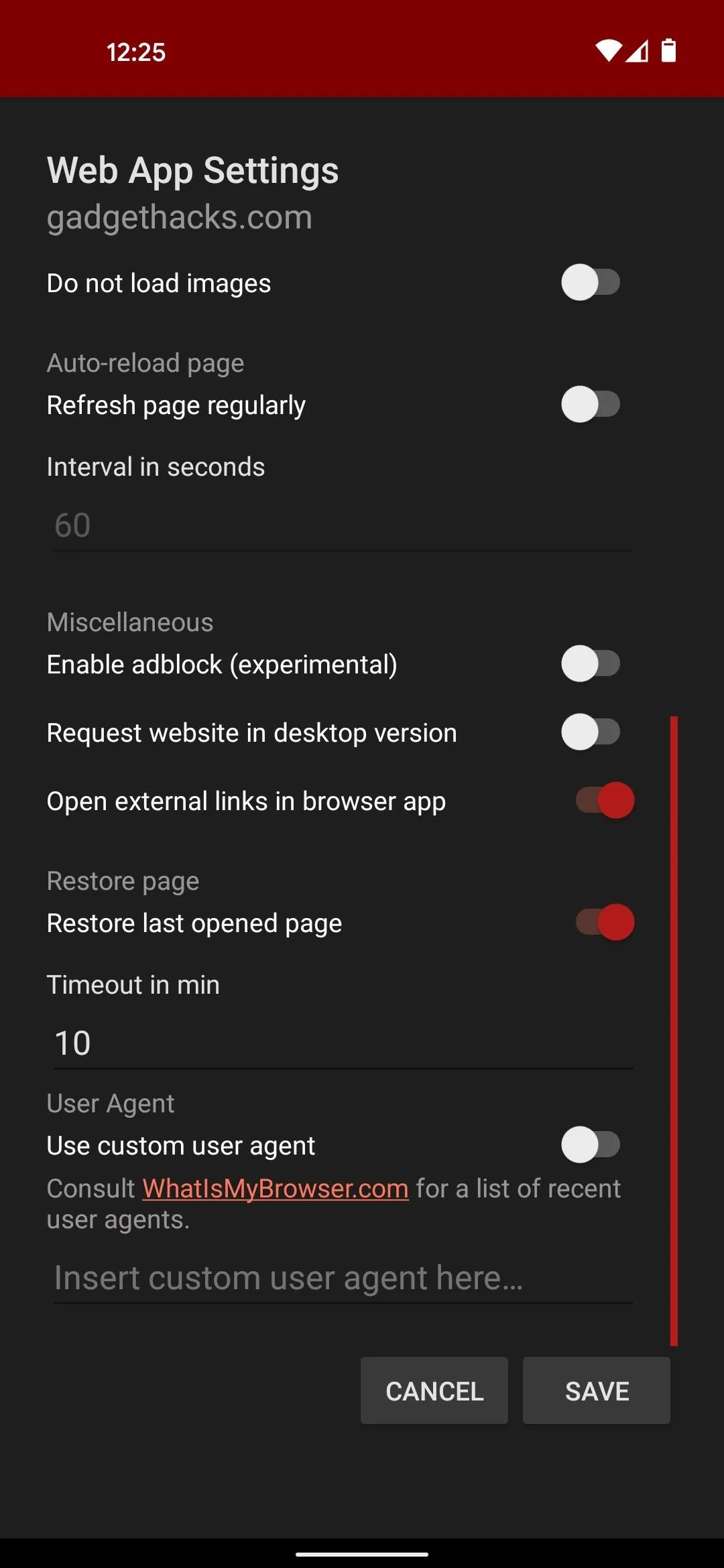Image resolution: width=724 pixels, height=1568 pixels.
Task: Click the CANCEL button
Action: pos(434,1390)
